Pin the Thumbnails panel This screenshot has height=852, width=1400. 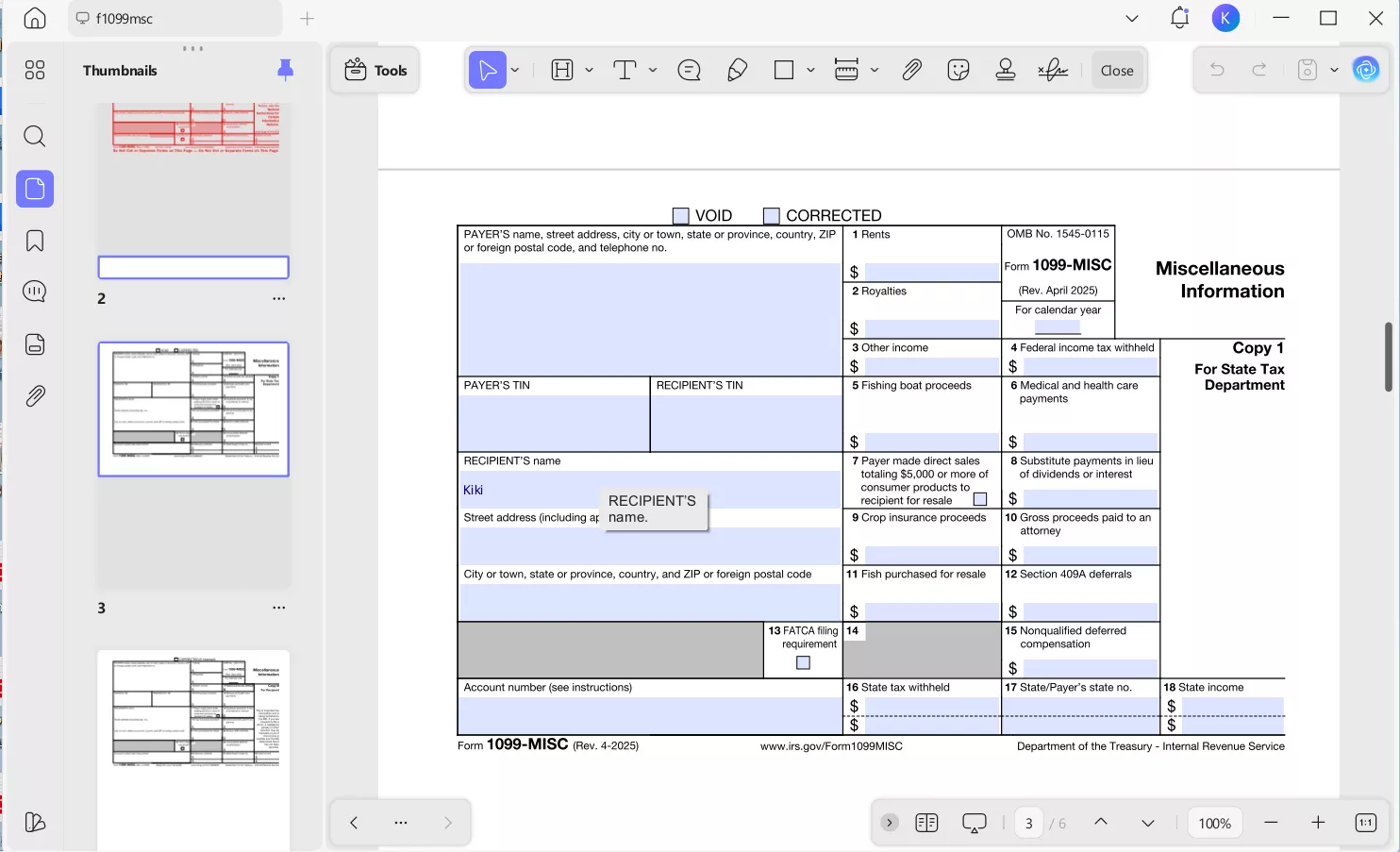pos(285,70)
